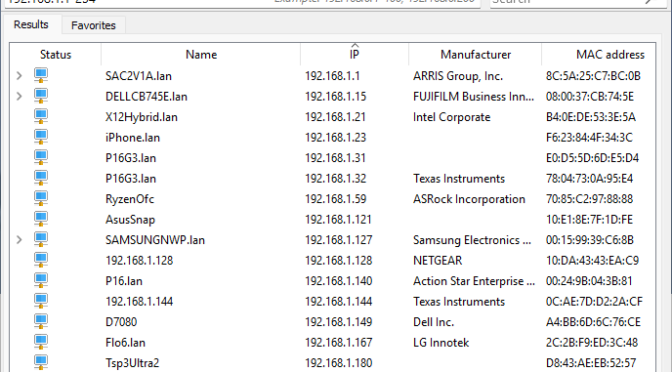Image resolution: width=672 pixels, height=372 pixels.
Task: Click the device icon for AsusSnap
Action: pos(41,219)
